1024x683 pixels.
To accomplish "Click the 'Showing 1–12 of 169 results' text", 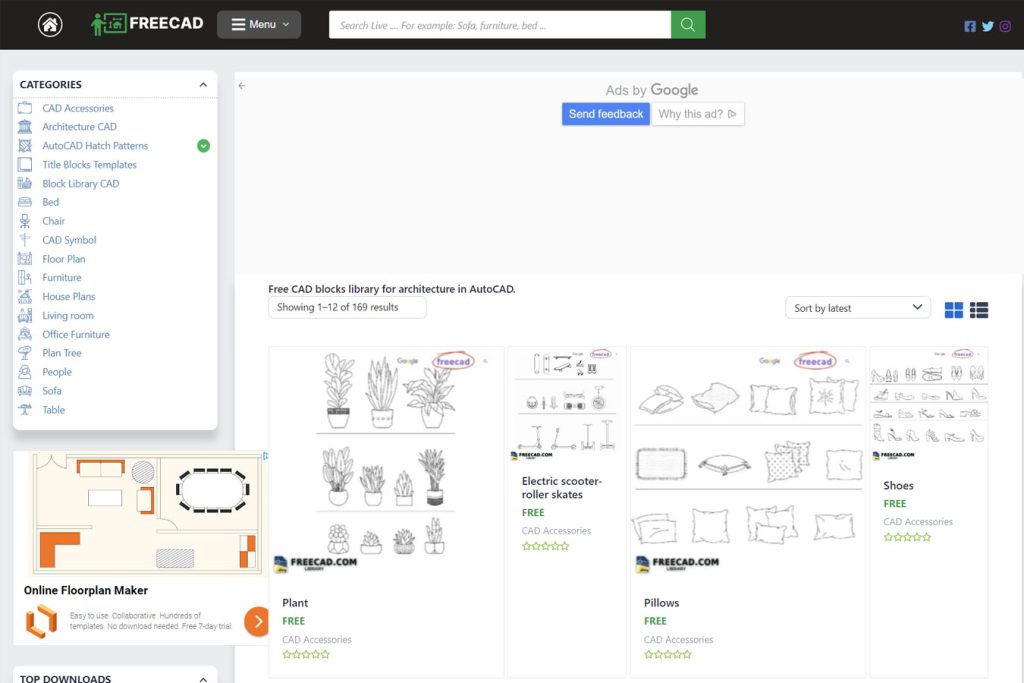I will [x=338, y=307].
